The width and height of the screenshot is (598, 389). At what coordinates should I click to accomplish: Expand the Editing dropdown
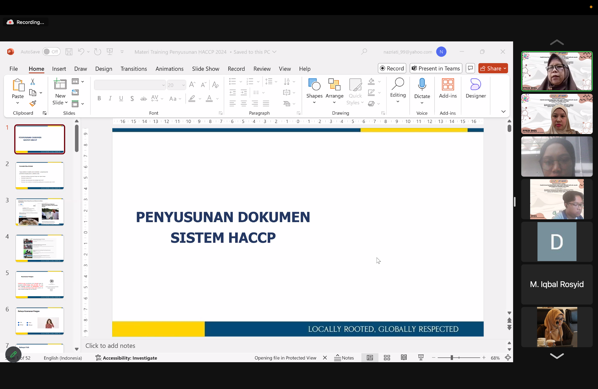pyautogui.click(x=398, y=91)
